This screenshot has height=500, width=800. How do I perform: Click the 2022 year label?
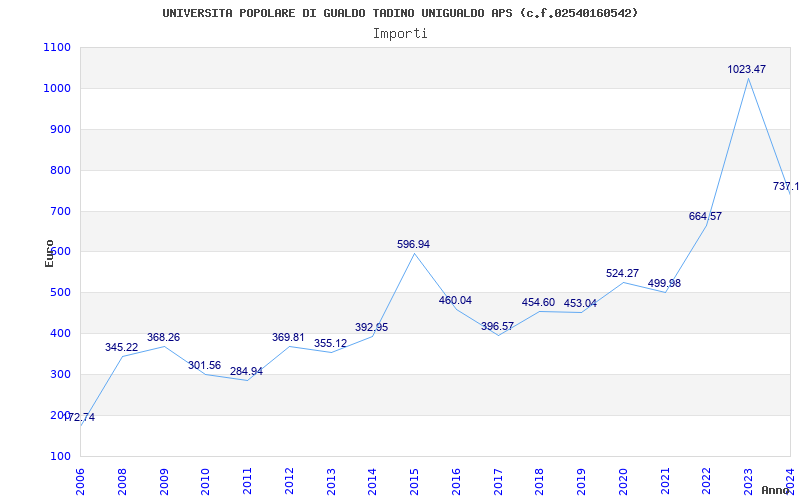(x=707, y=482)
